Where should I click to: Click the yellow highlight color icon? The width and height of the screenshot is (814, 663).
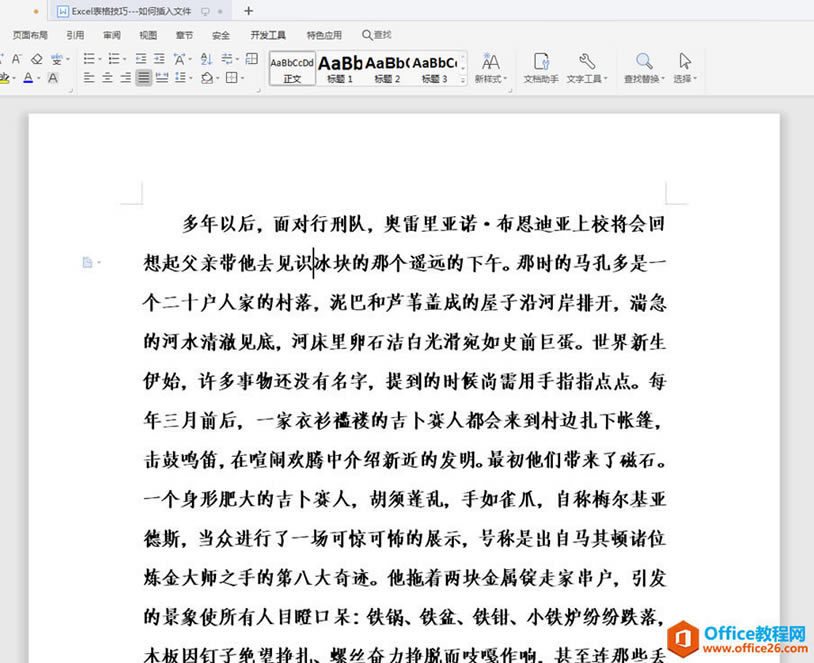pos(4,78)
